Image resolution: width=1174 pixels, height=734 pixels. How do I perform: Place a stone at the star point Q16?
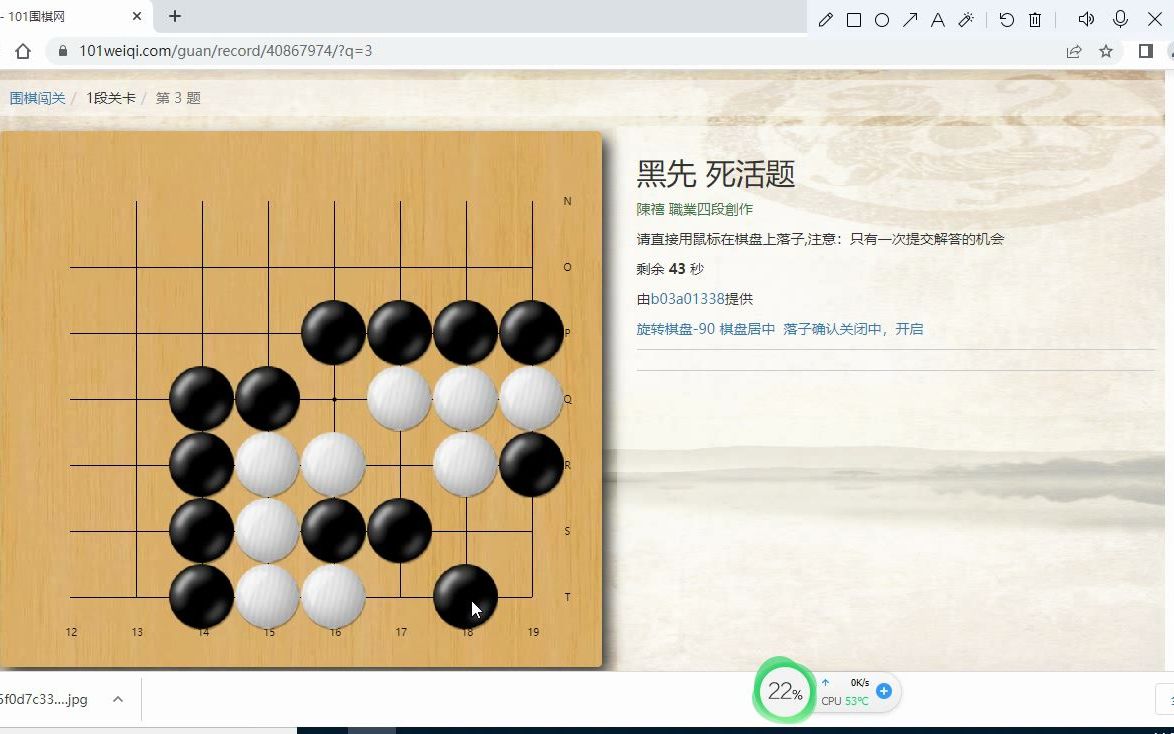pyautogui.click(x=334, y=399)
